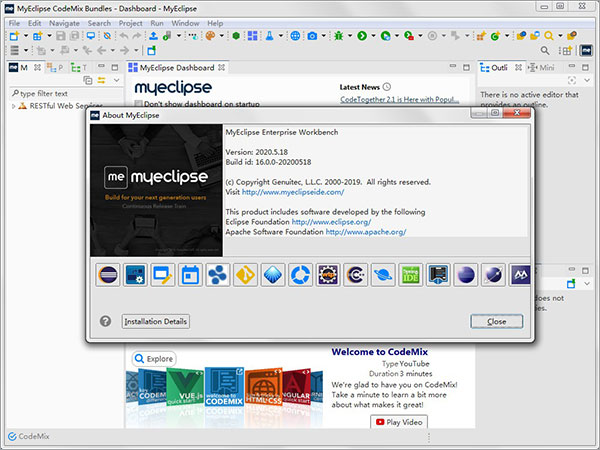600x450 pixels.
Task: Click the Installation Details button
Action: tap(155, 321)
